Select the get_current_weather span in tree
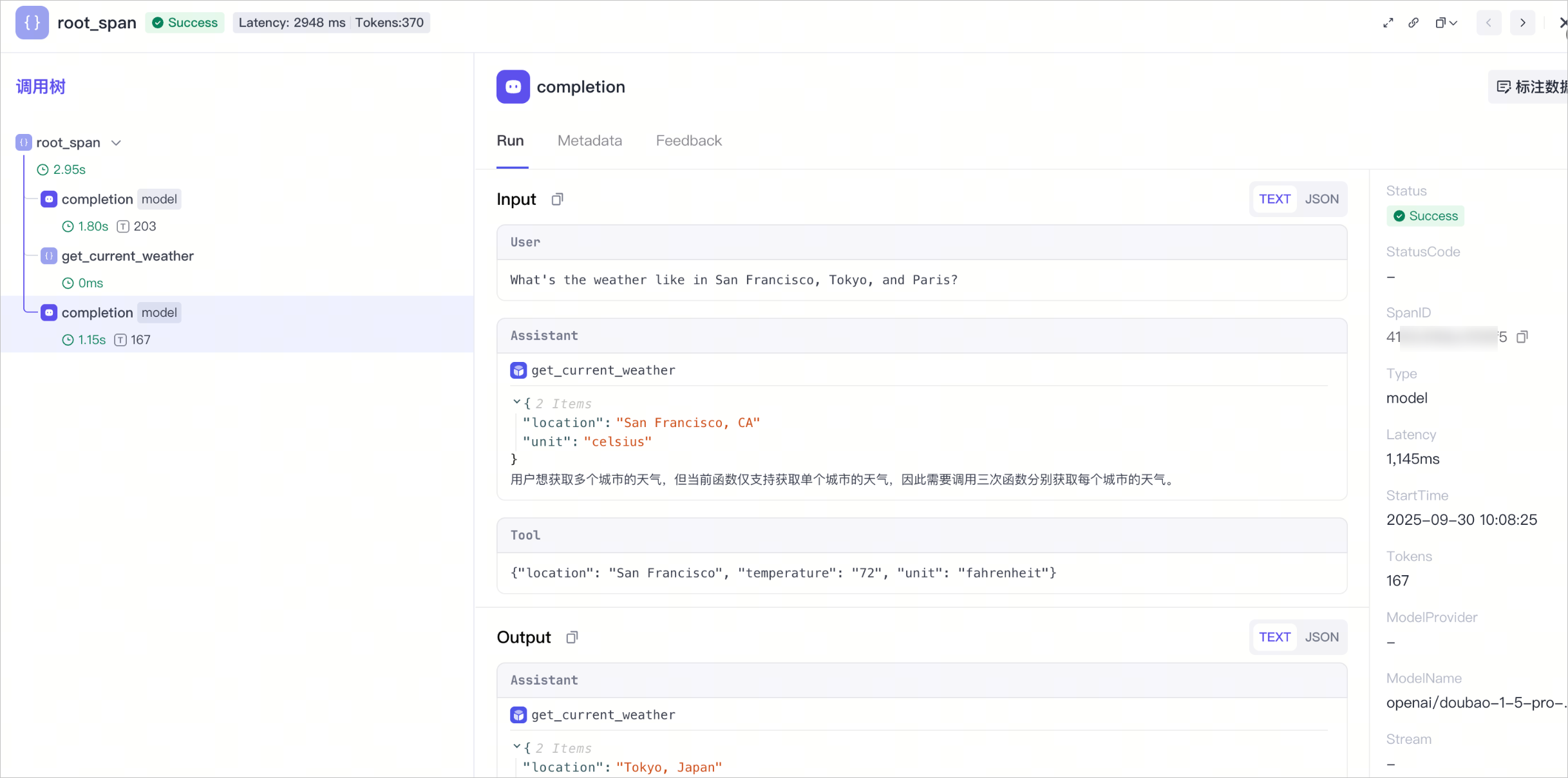Viewport: 1568px width, 778px height. [x=128, y=256]
